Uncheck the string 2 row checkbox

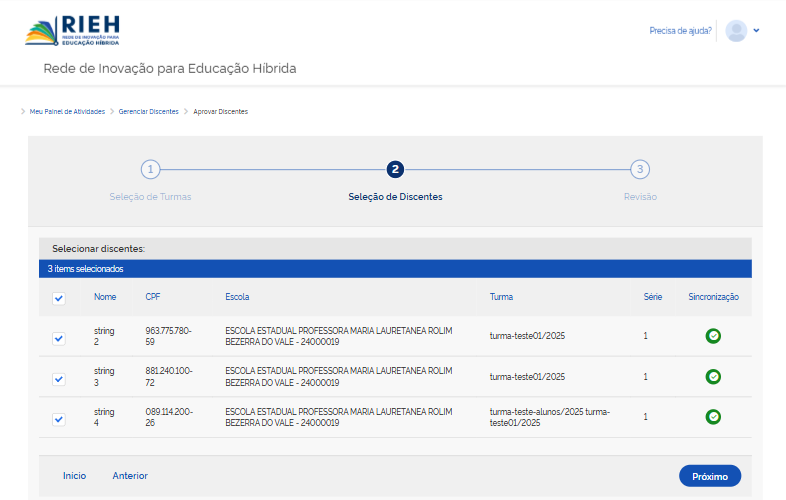59,339
